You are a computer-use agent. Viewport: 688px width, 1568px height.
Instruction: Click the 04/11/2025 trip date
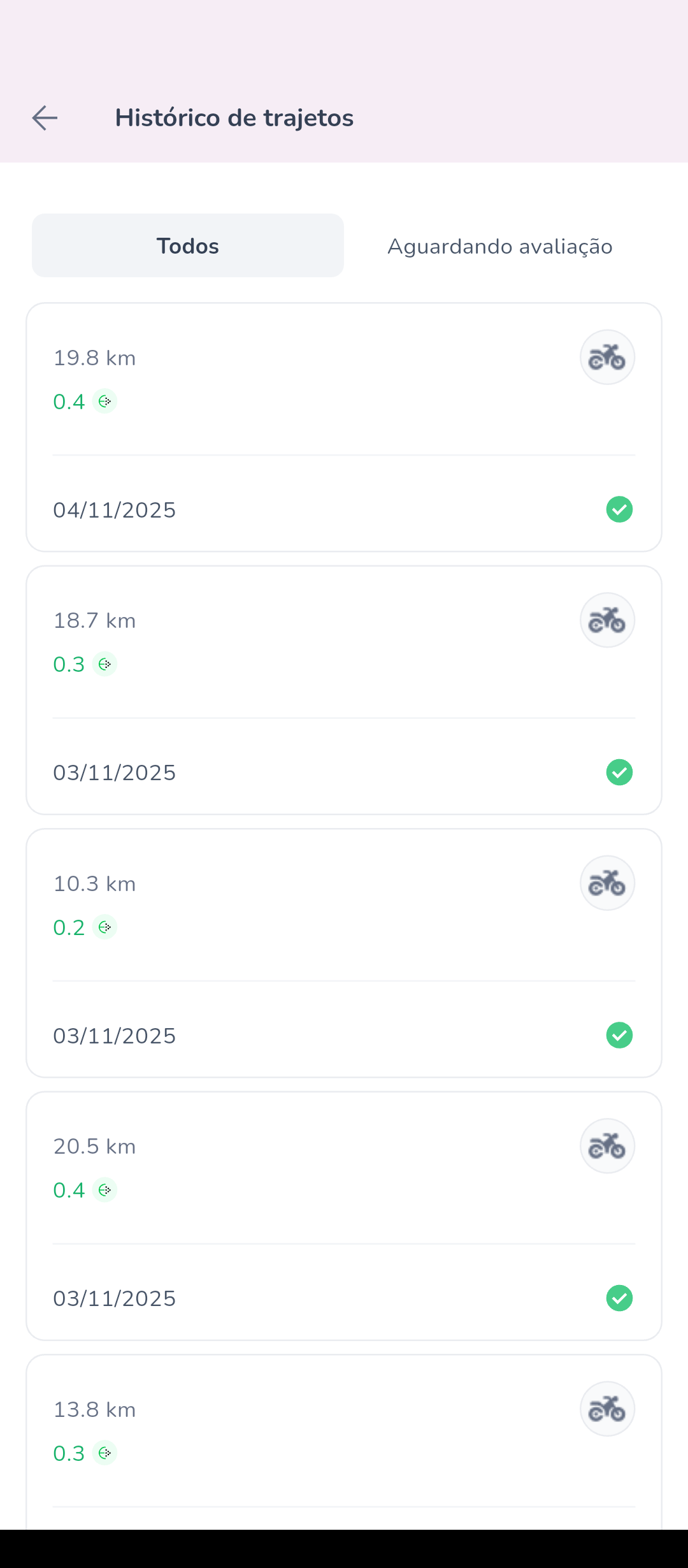[x=115, y=510]
